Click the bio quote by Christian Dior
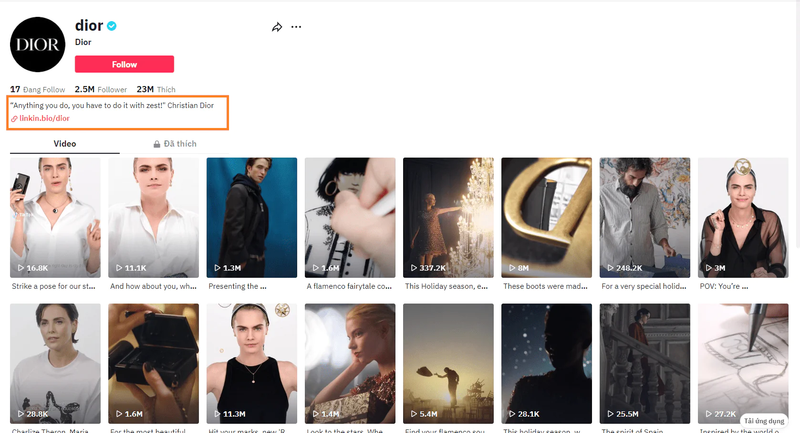 coord(112,106)
